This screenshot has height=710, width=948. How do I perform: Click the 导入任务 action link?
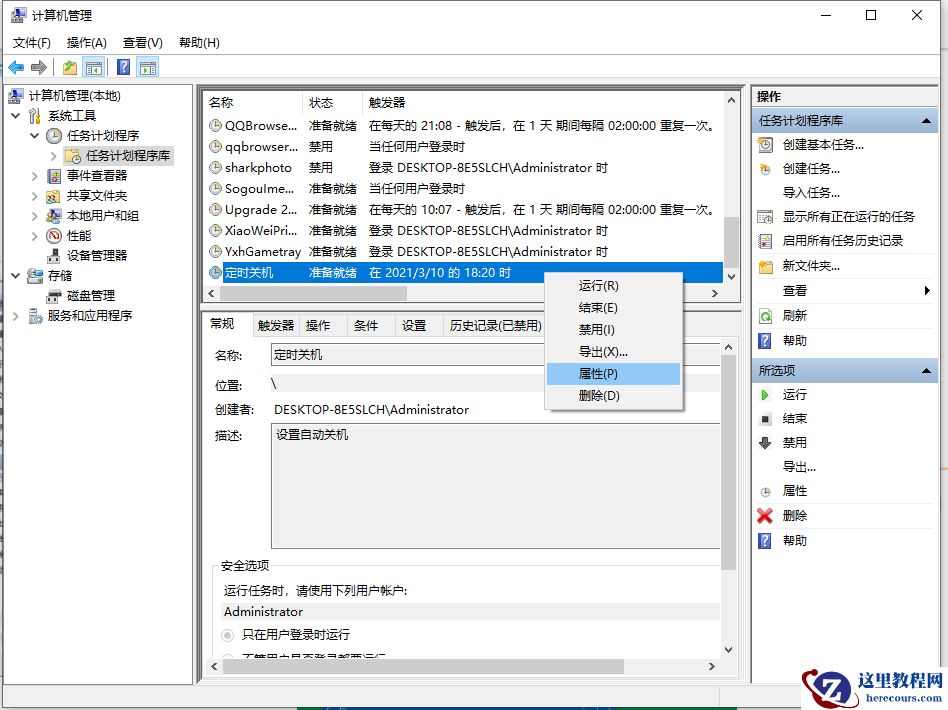802,192
